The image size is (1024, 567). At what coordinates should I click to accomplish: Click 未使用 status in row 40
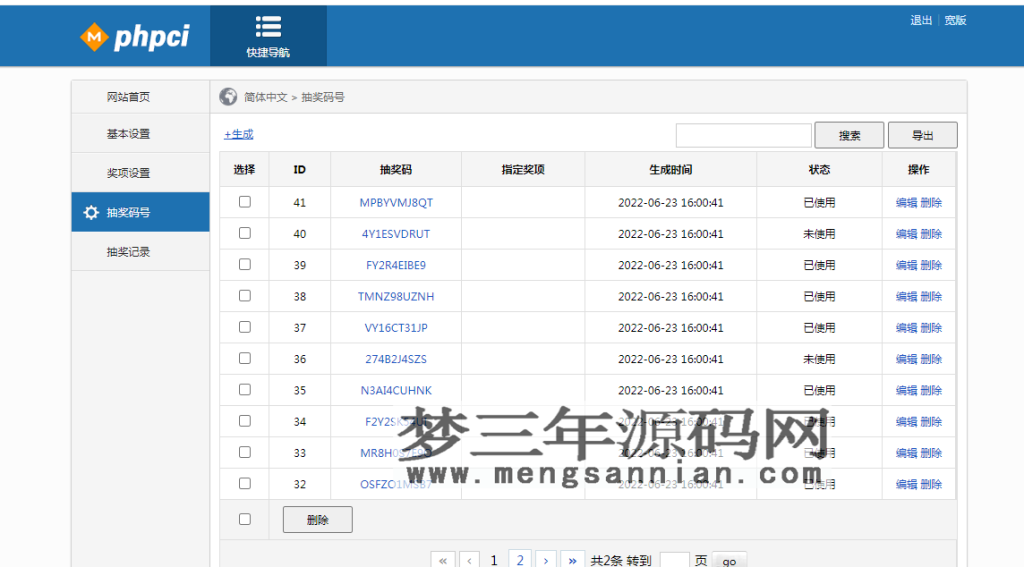pyautogui.click(x=819, y=234)
